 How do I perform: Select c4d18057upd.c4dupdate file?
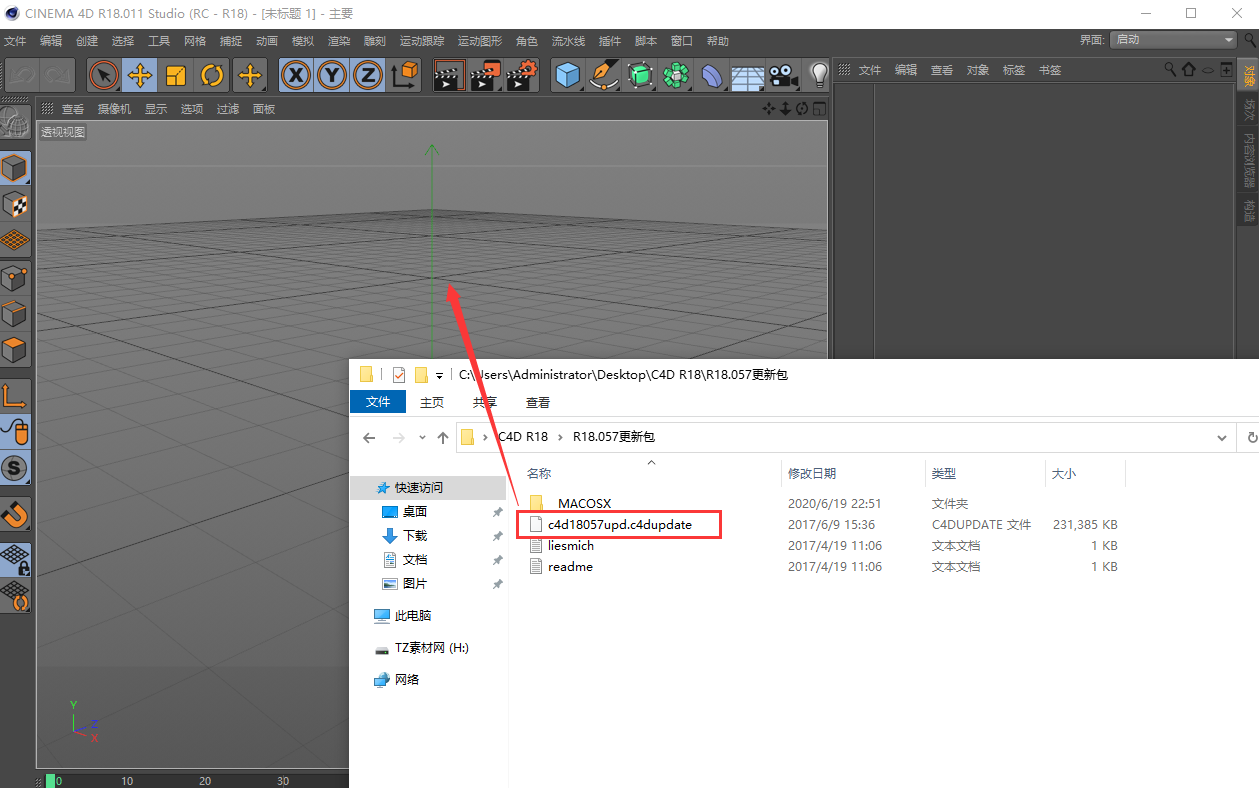[619, 524]
